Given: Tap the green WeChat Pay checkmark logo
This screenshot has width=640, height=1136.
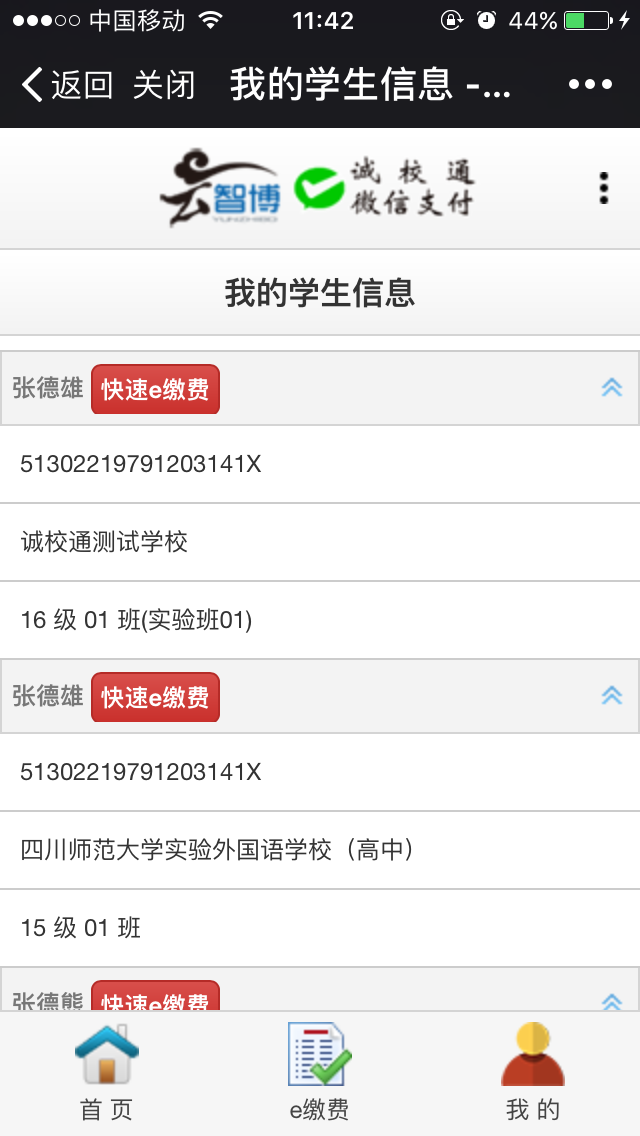Looking at the screenshot, I should (x=319, y=188).
